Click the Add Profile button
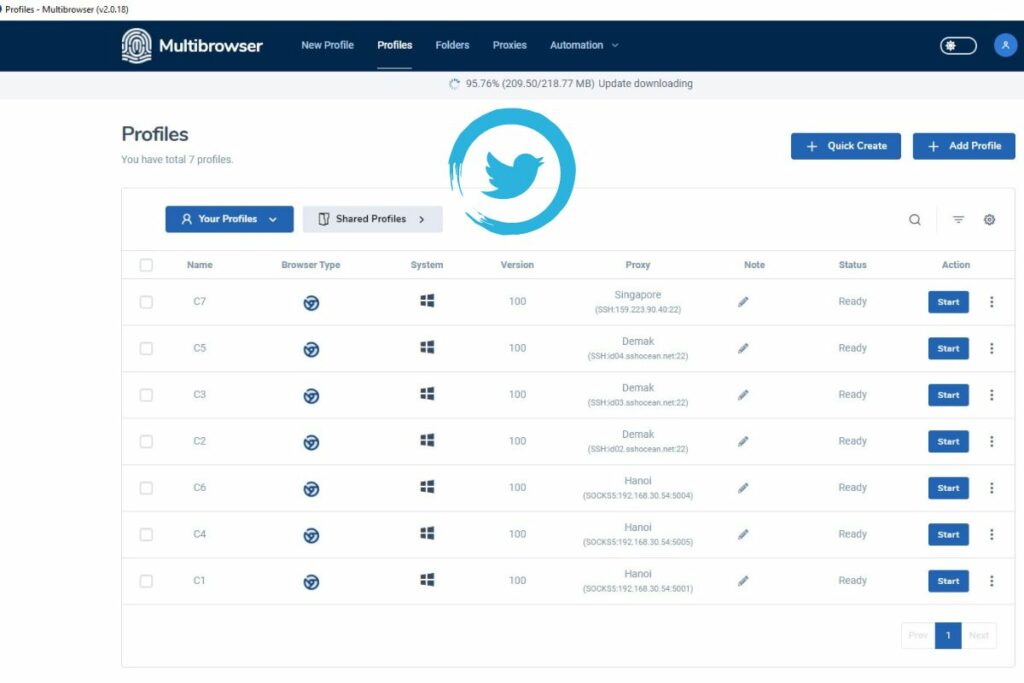1024x683 pixels. tap(964, 146)
